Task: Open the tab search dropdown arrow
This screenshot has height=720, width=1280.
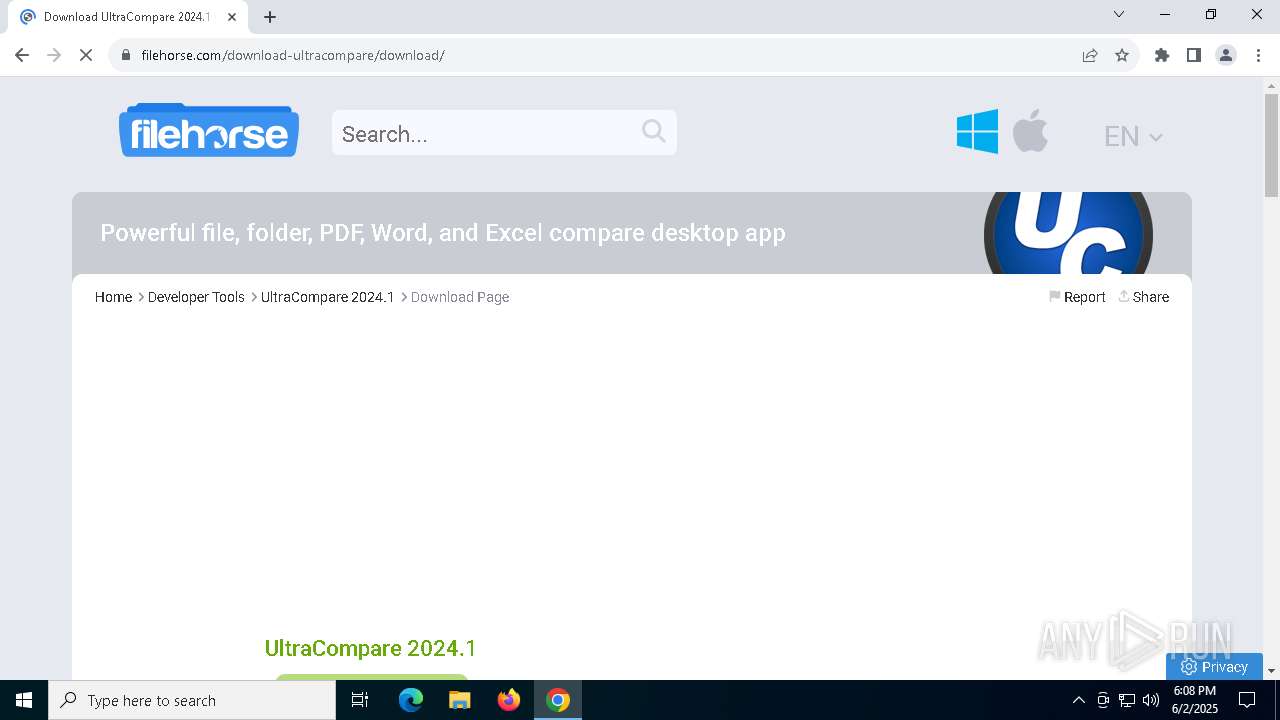Action: (x=1119, y=14)
